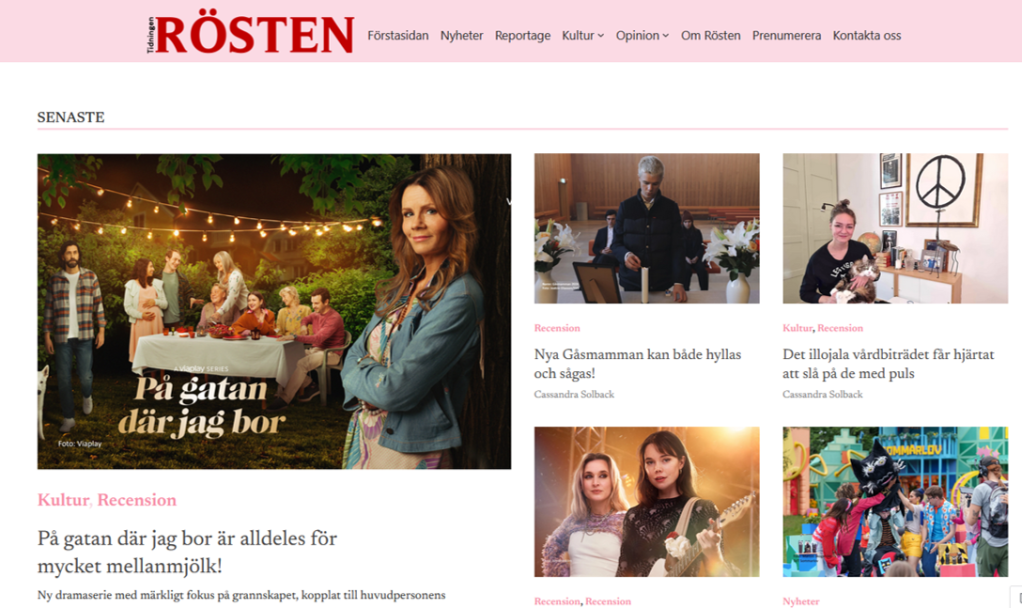
Task: Click the Kultur category under featured article
Action: 63,500
